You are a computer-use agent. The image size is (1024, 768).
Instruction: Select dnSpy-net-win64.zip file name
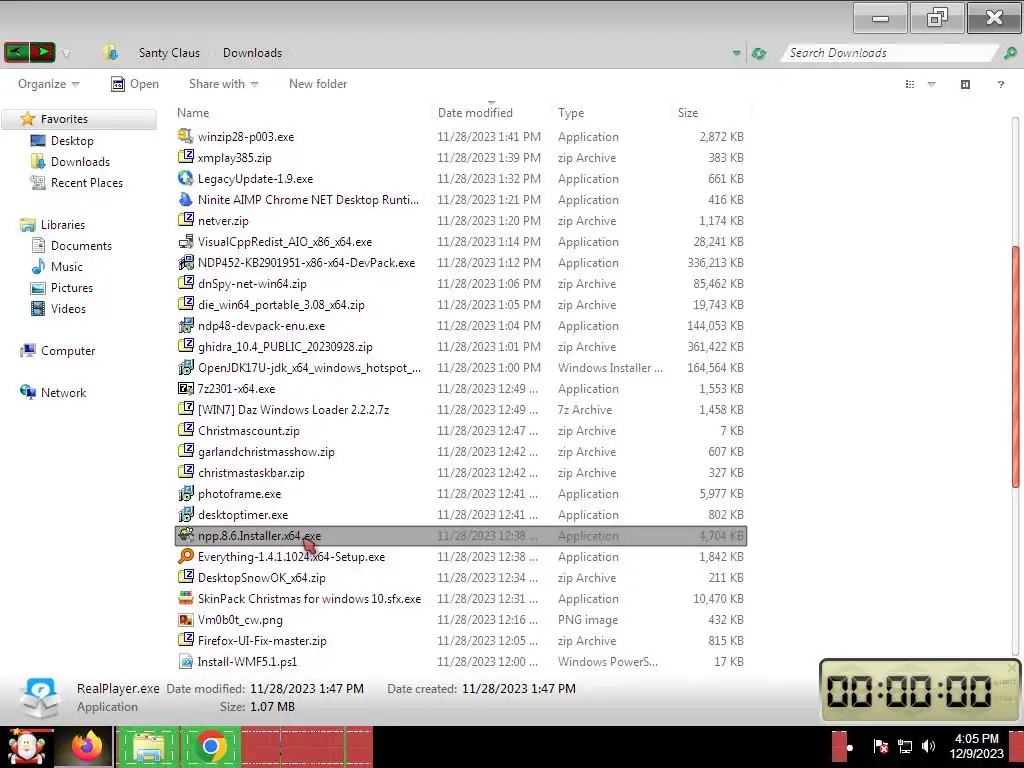pos(252,283)
